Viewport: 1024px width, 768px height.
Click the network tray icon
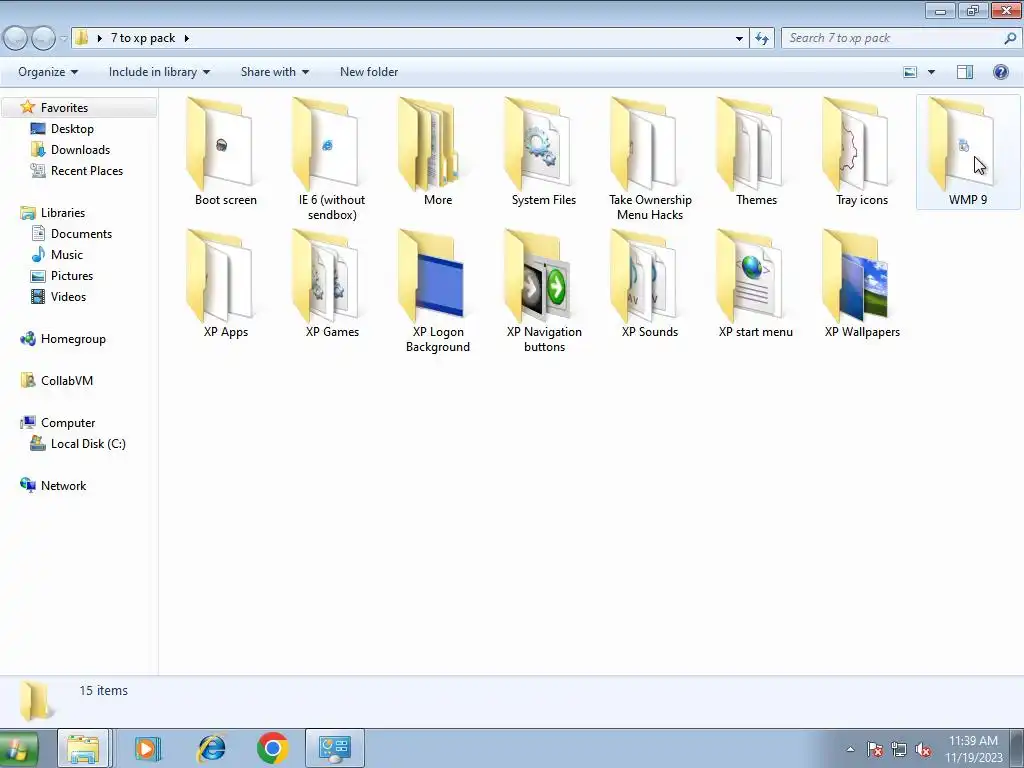click(899, 750)
